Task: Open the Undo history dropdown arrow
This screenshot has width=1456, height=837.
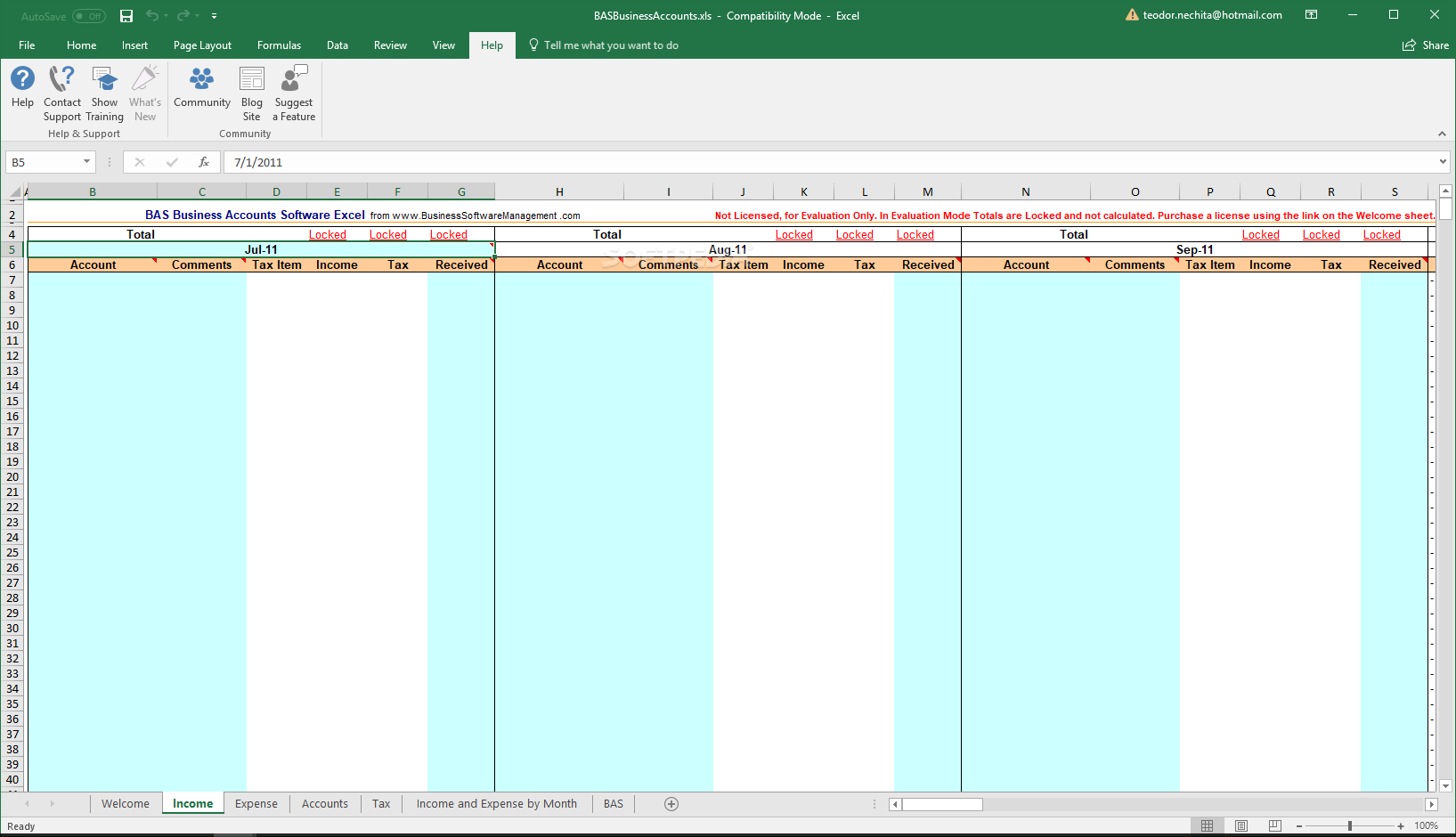Action: (166, 16)
